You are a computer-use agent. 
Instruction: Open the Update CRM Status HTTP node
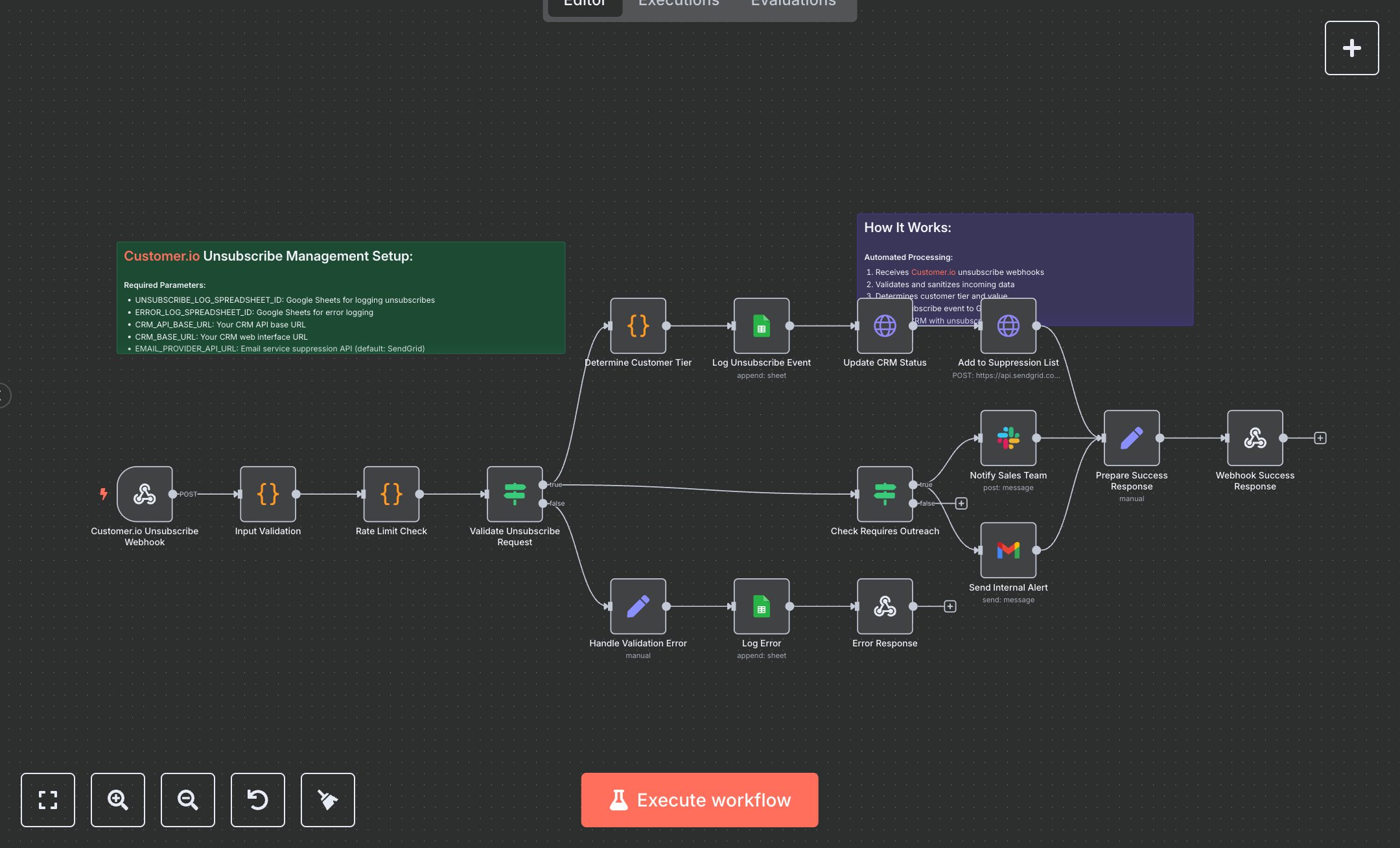click(x=885, y=326)
